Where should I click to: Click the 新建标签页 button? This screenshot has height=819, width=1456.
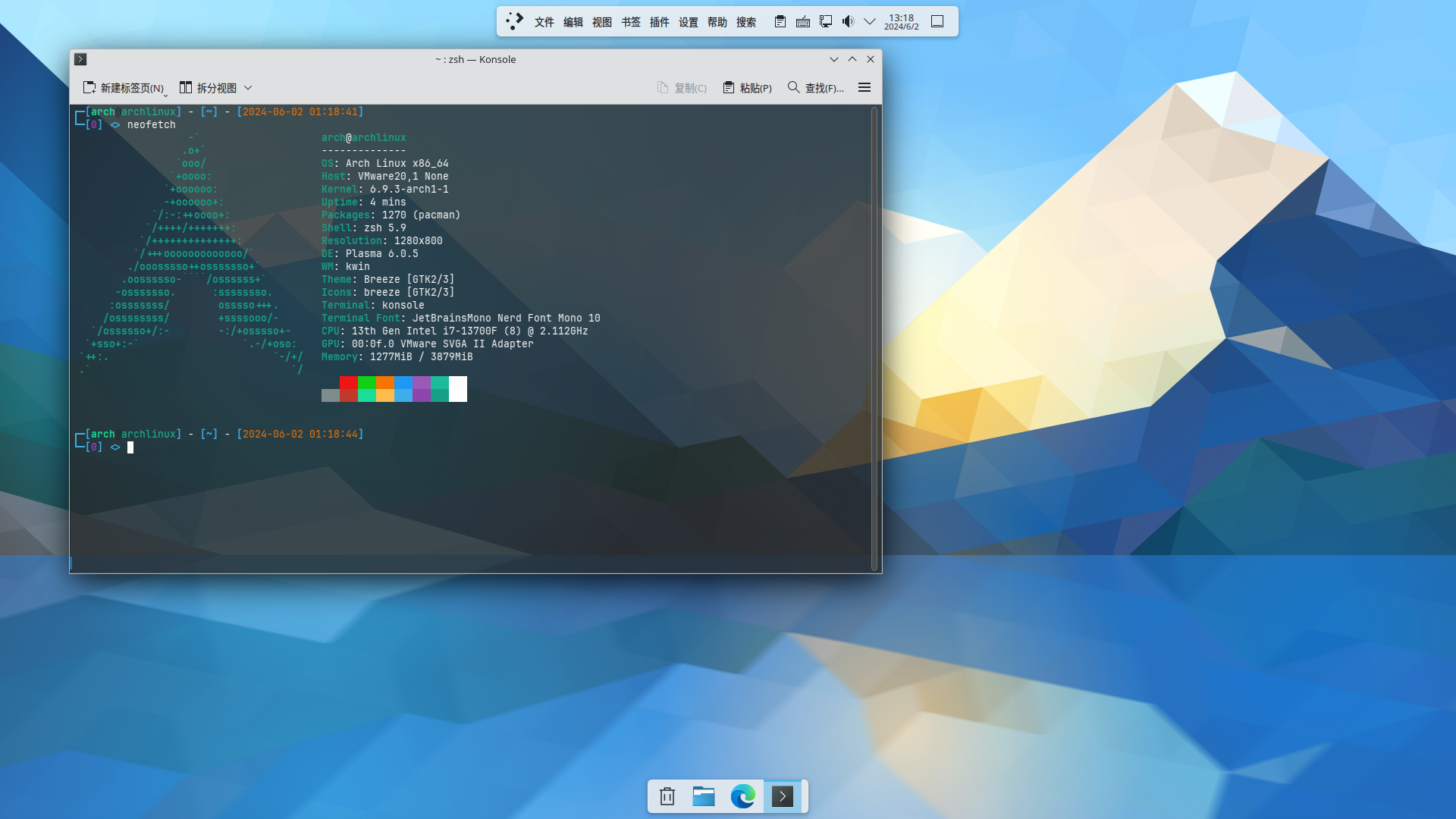(x=124, y=88)
